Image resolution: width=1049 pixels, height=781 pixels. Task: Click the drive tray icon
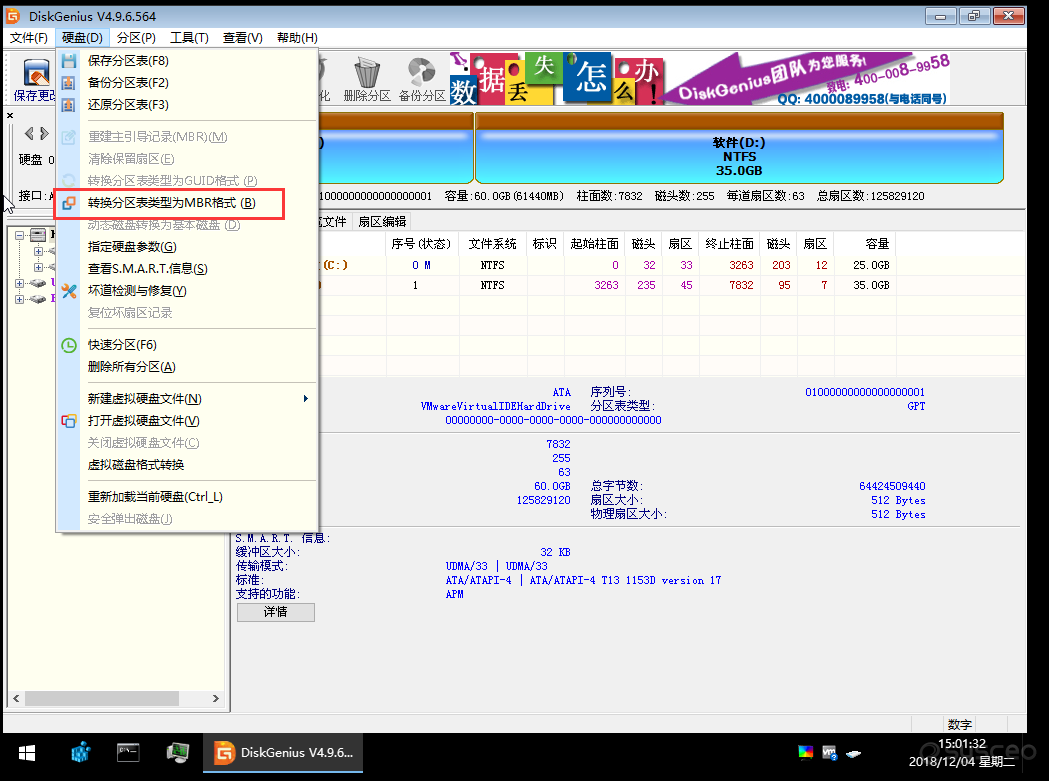(854, 753)
